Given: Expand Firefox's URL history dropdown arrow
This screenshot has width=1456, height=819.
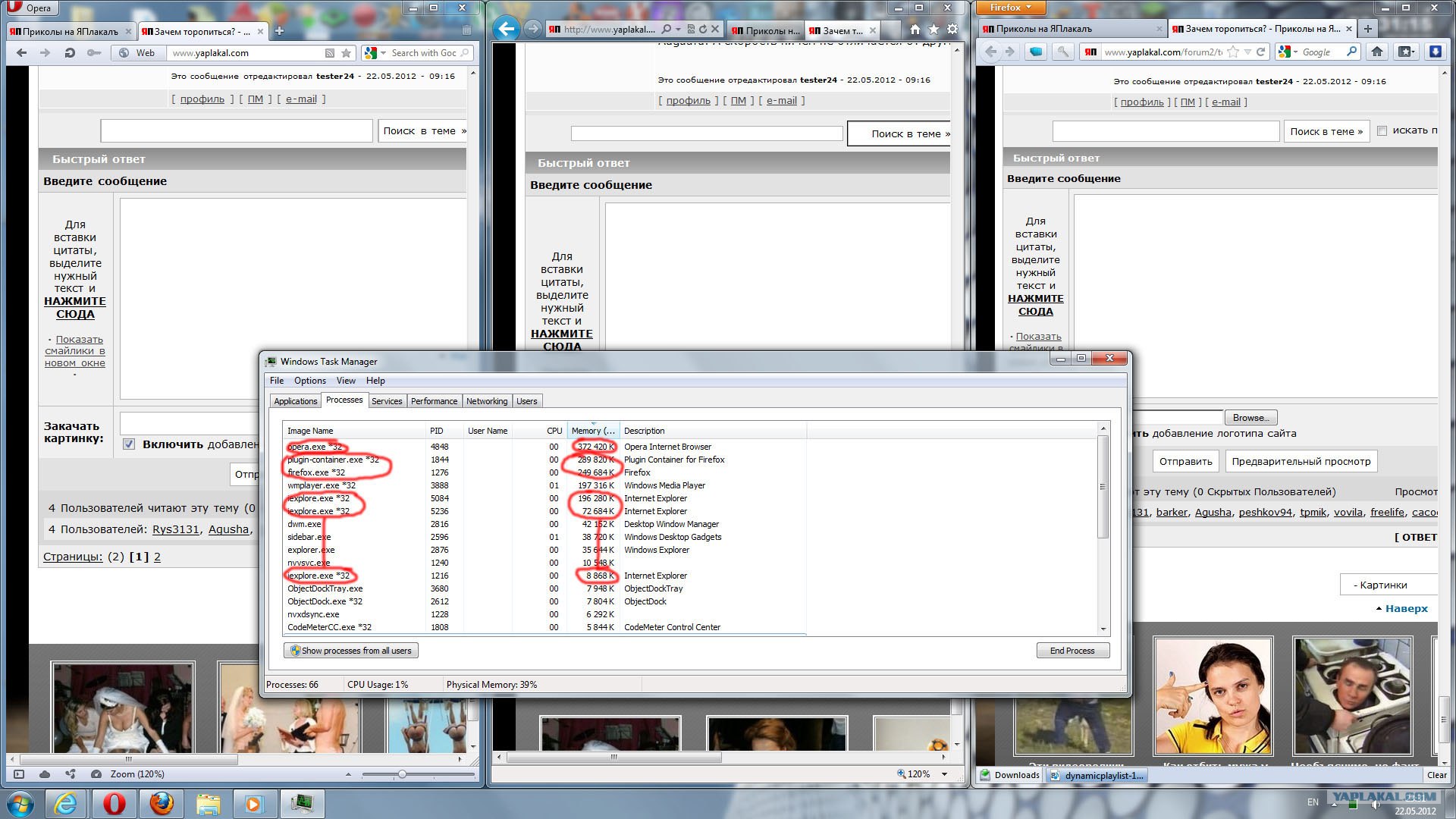Looking at the screenshot, I should pyautogui.click(x=1247, y=52).
